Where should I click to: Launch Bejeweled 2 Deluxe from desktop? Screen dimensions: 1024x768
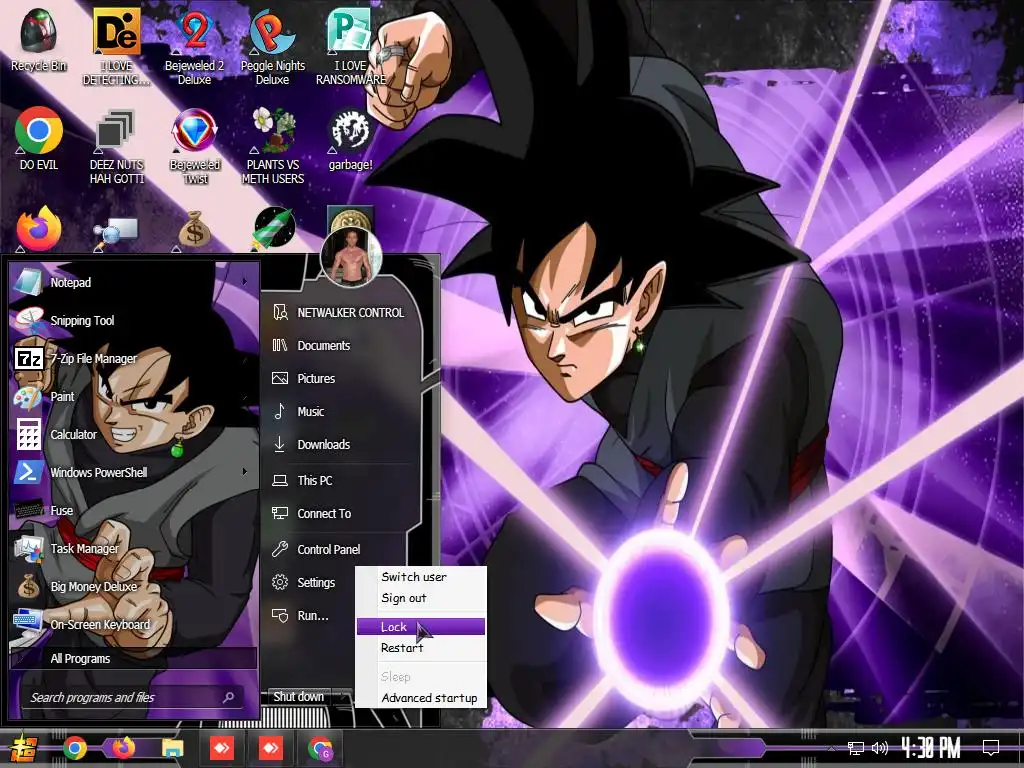coord(194,47)
